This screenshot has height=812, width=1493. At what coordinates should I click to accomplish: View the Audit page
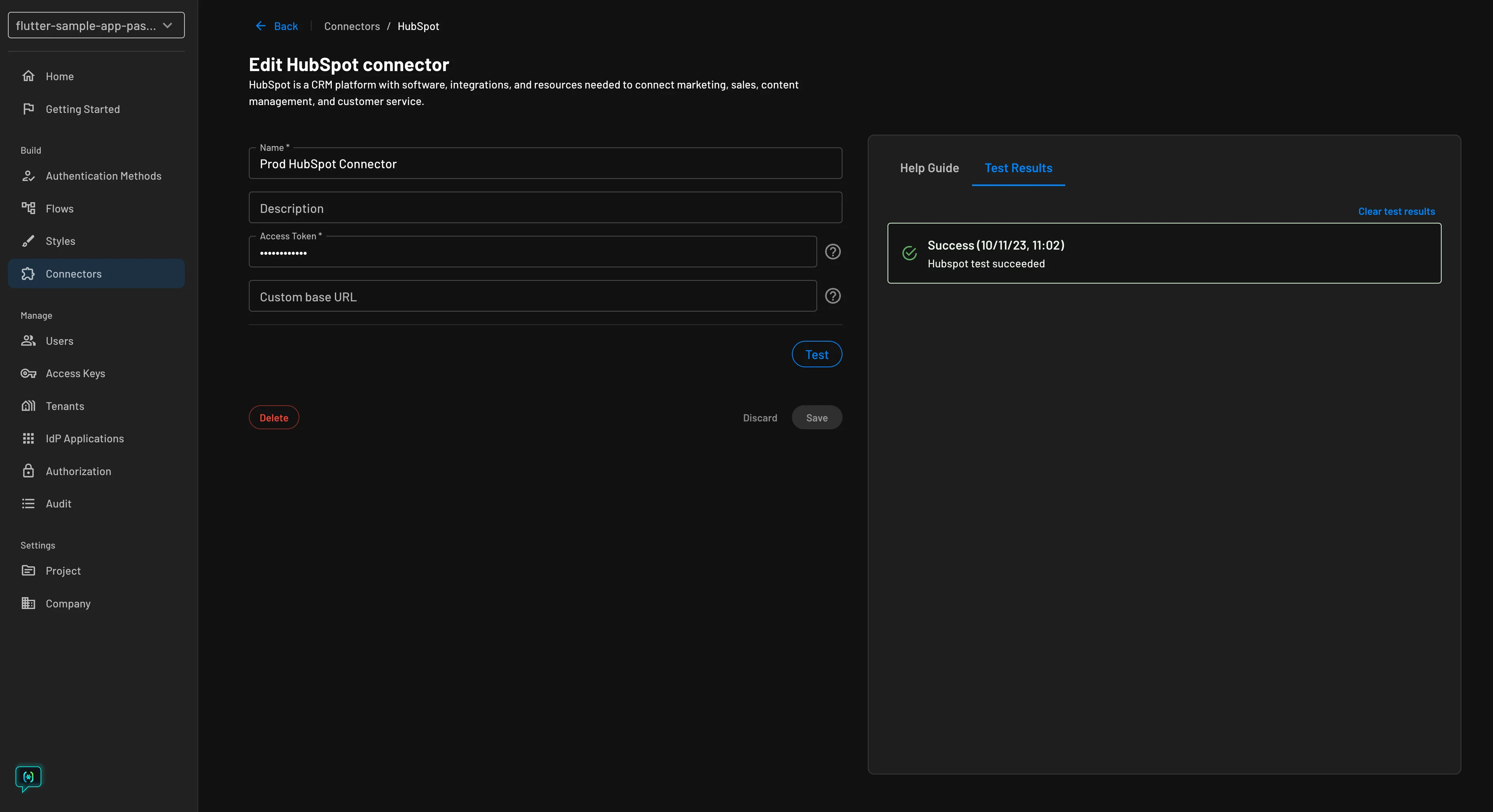96,504
